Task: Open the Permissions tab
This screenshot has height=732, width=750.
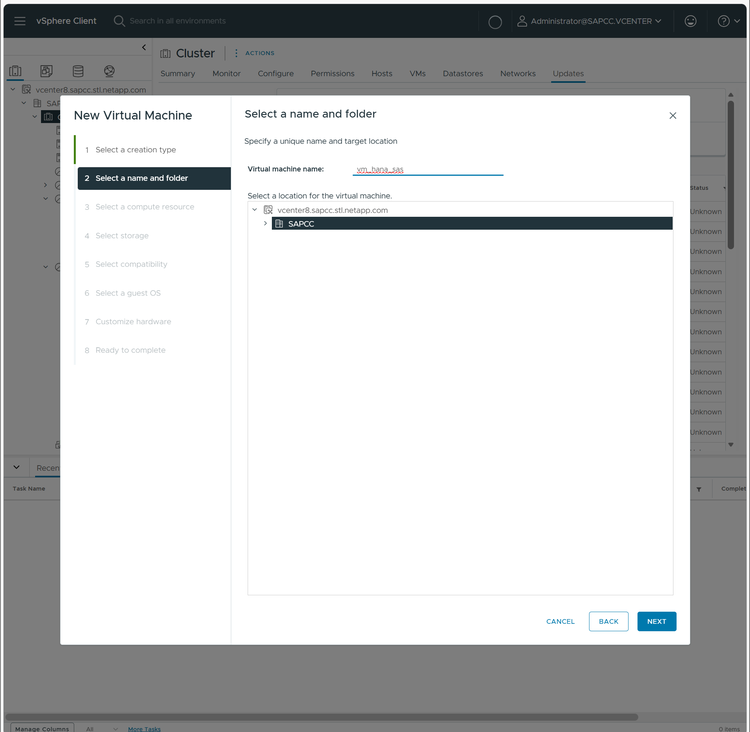Action: [332, 74]
